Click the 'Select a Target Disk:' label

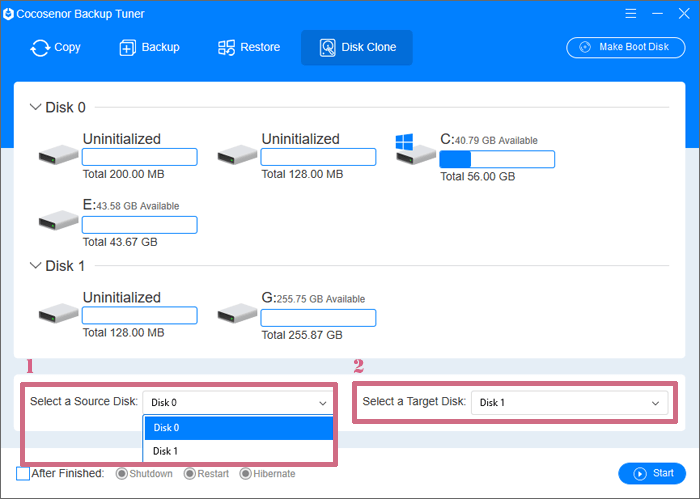(414, 401)
